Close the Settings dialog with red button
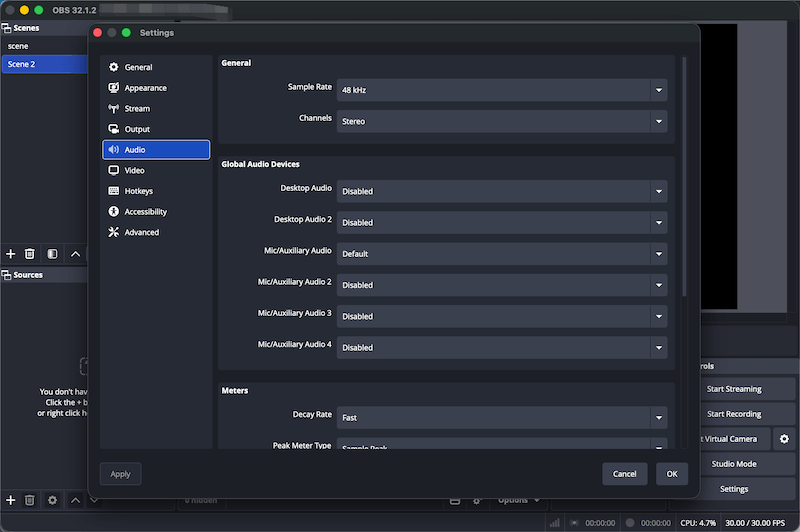Screen dimensions: 800x532 coord(97,33)
